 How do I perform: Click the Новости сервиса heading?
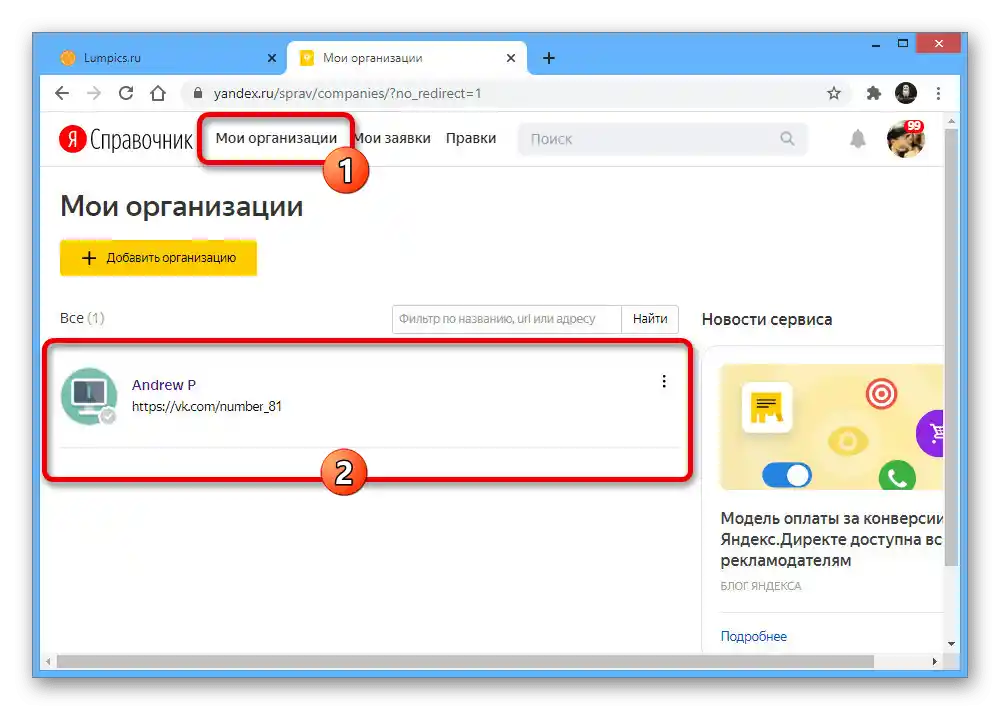pyautogui.click(x=767, y=320)
